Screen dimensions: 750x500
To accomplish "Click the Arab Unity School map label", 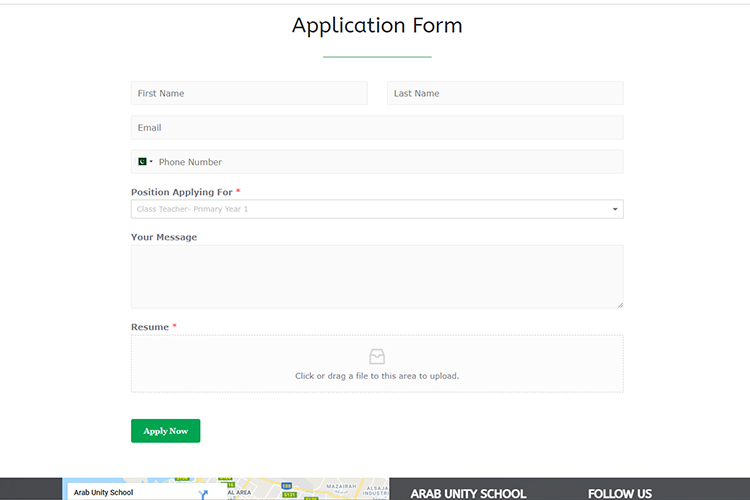I will coord(103,492).
